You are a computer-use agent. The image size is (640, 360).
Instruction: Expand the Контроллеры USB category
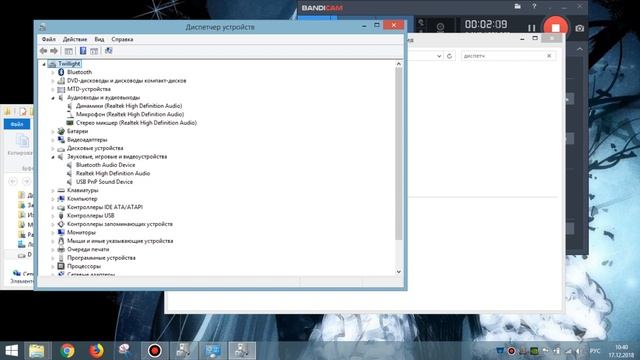(x=53, y=216)
